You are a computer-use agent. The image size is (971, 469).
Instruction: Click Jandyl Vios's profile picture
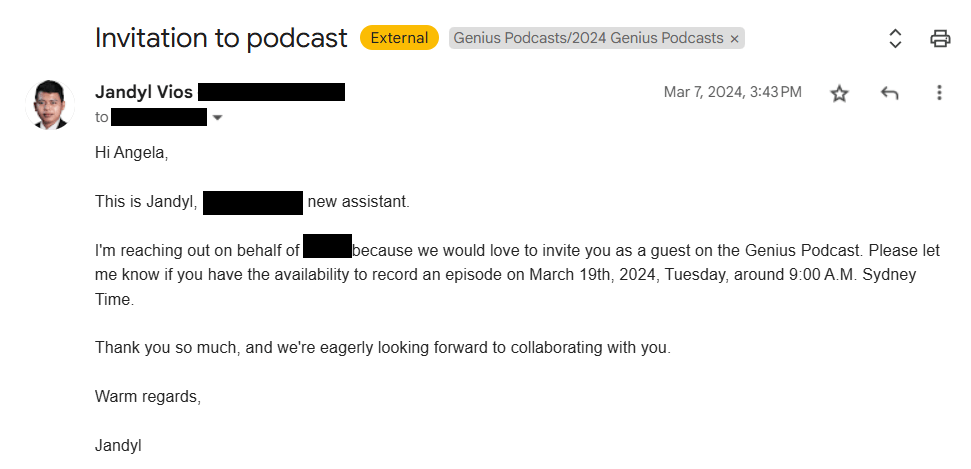coord(48,105)
